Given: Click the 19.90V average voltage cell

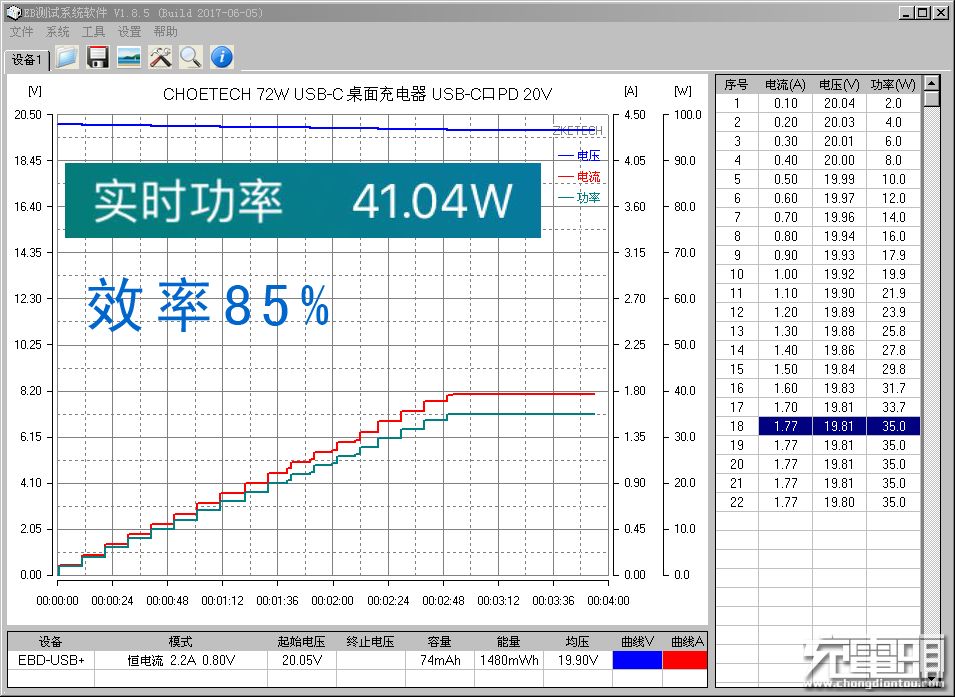Looking at the screenshot, I should click(577, 660).
